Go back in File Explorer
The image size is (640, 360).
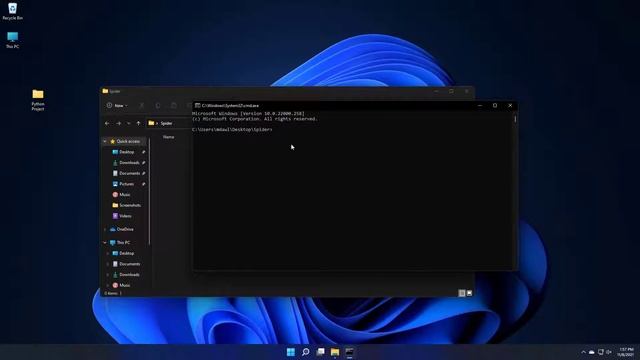tap(107, 123)
